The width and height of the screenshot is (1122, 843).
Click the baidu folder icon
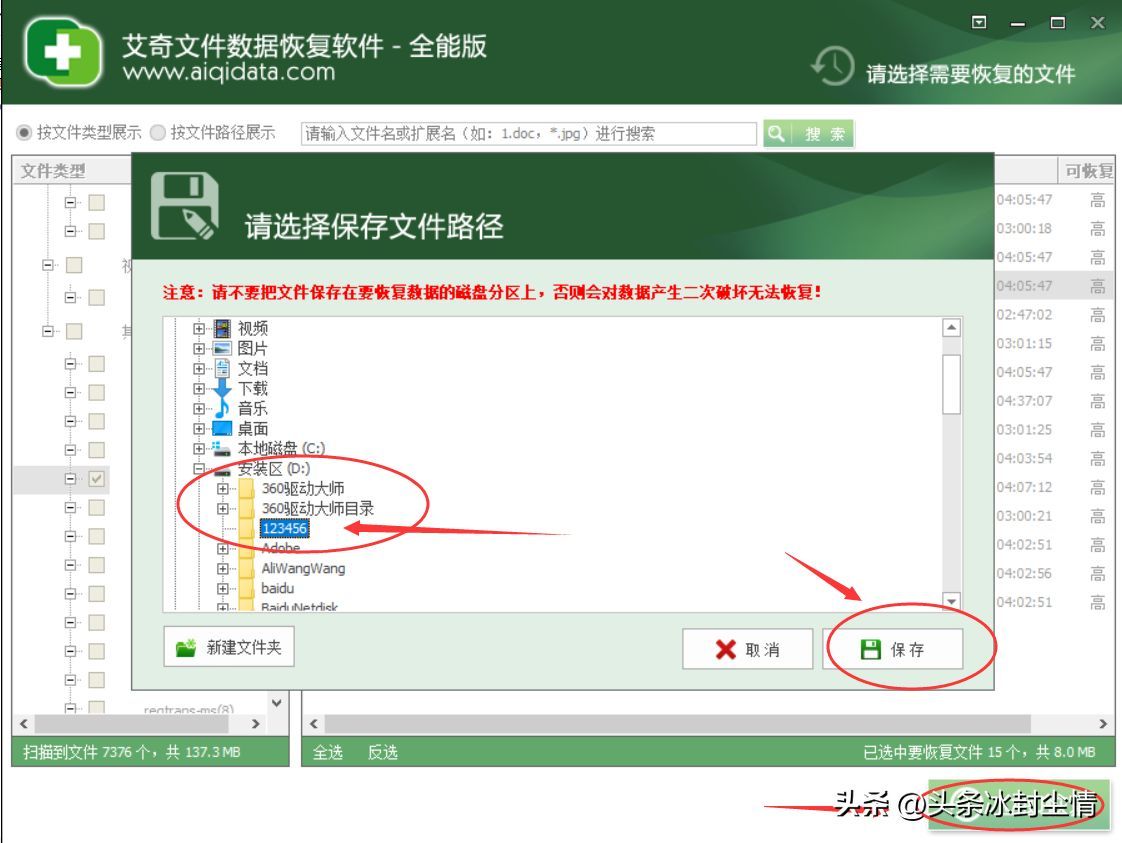[247, 589]
